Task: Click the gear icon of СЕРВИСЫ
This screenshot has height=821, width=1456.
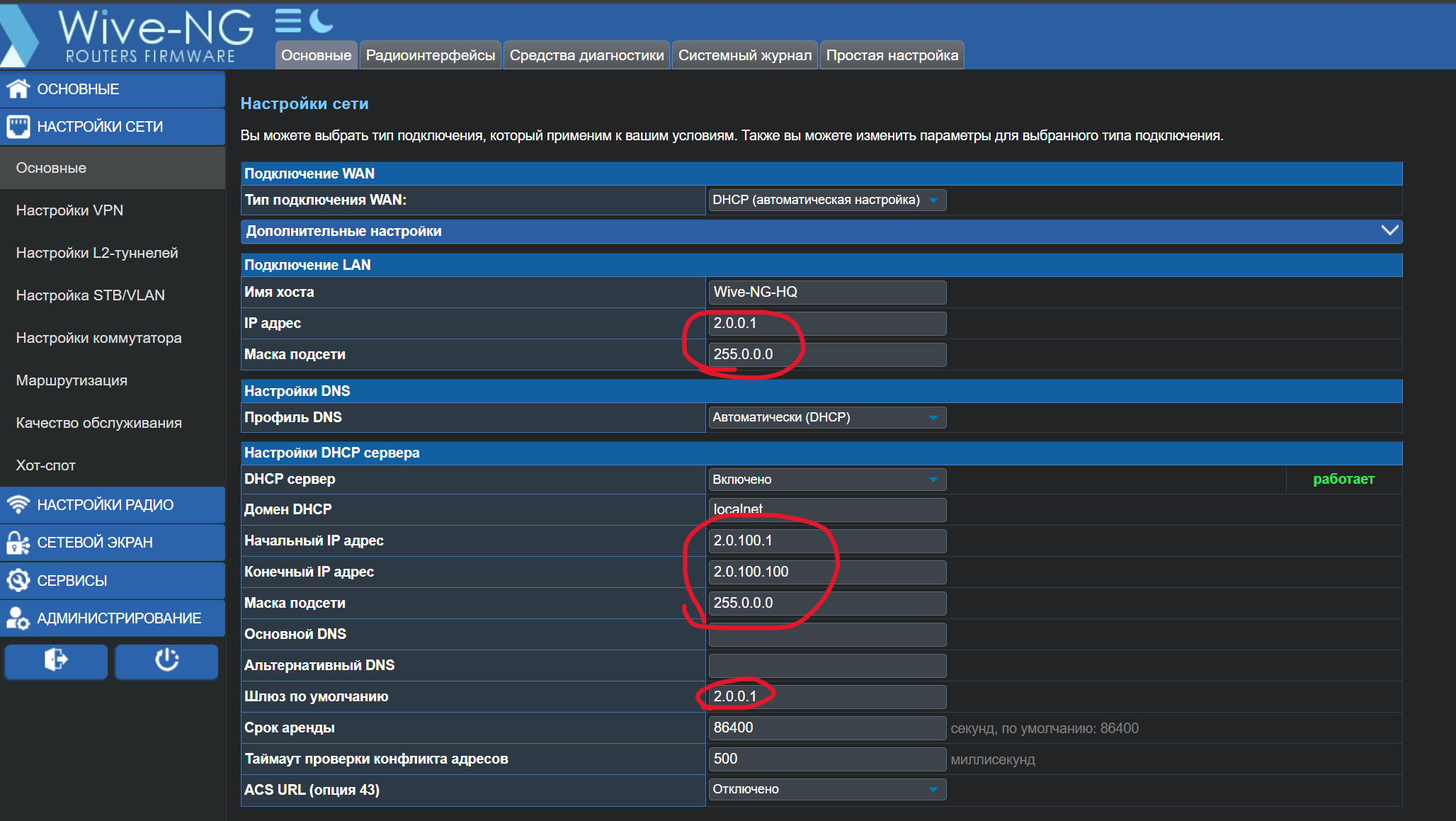Action: [x=18, y=580]
